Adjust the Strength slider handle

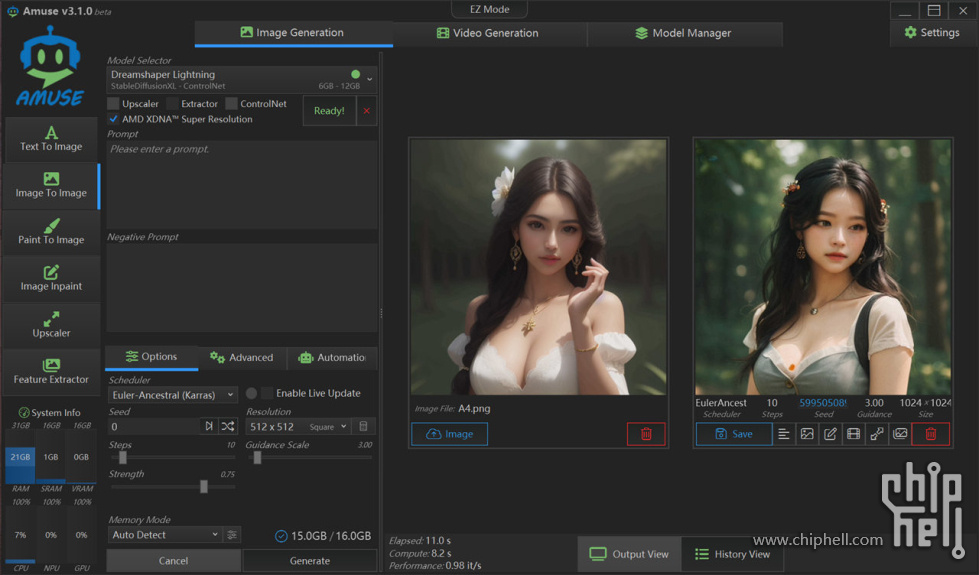204,487
